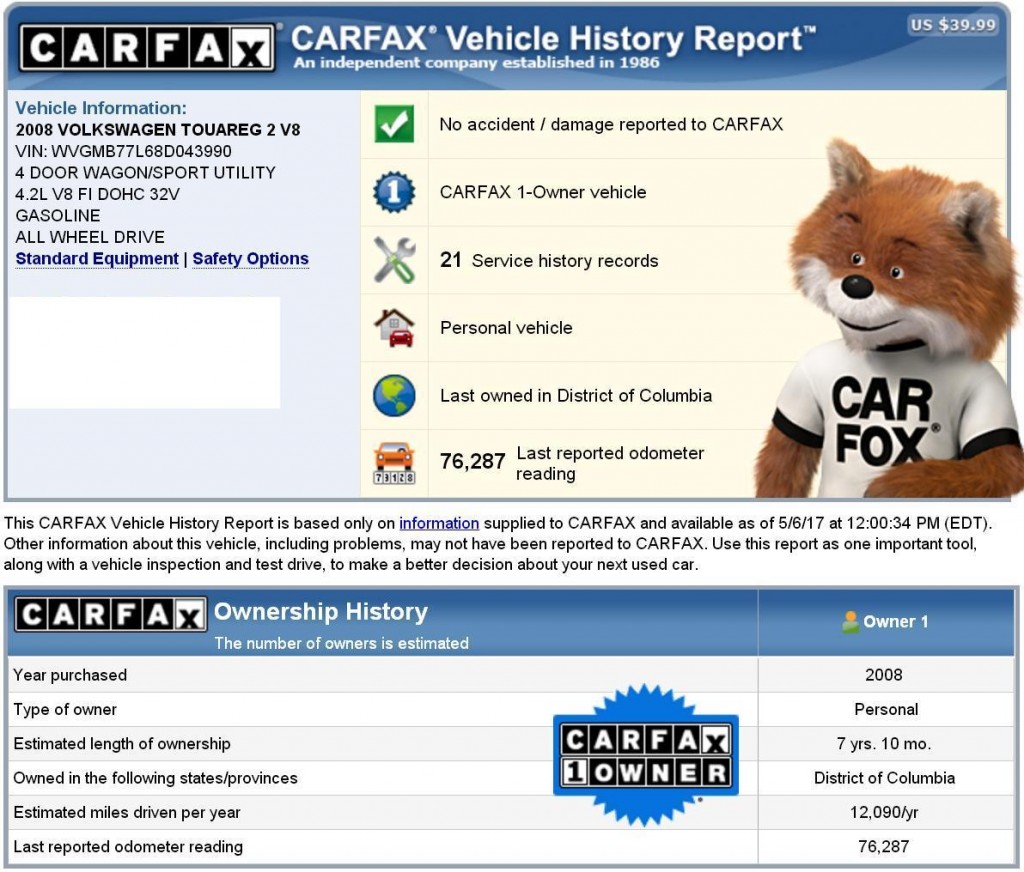
Task: Click the 'Year purchased' row label
Action: [70, 675]
